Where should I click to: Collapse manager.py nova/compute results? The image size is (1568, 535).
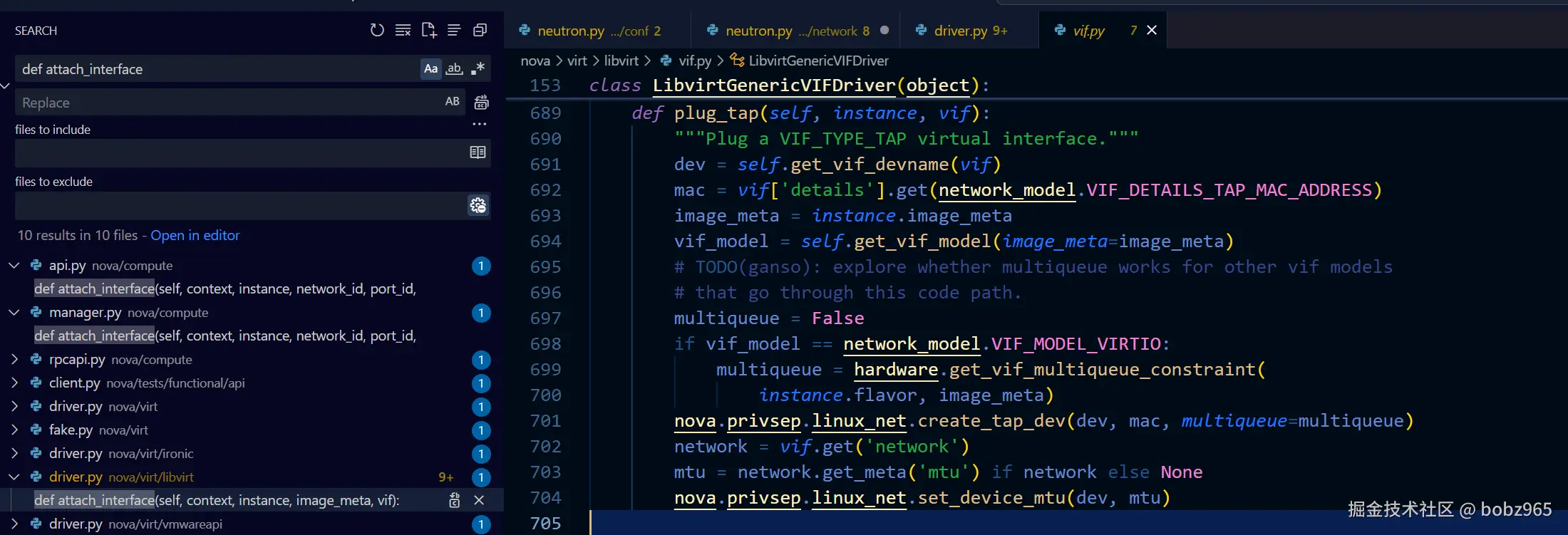(14, 312)
